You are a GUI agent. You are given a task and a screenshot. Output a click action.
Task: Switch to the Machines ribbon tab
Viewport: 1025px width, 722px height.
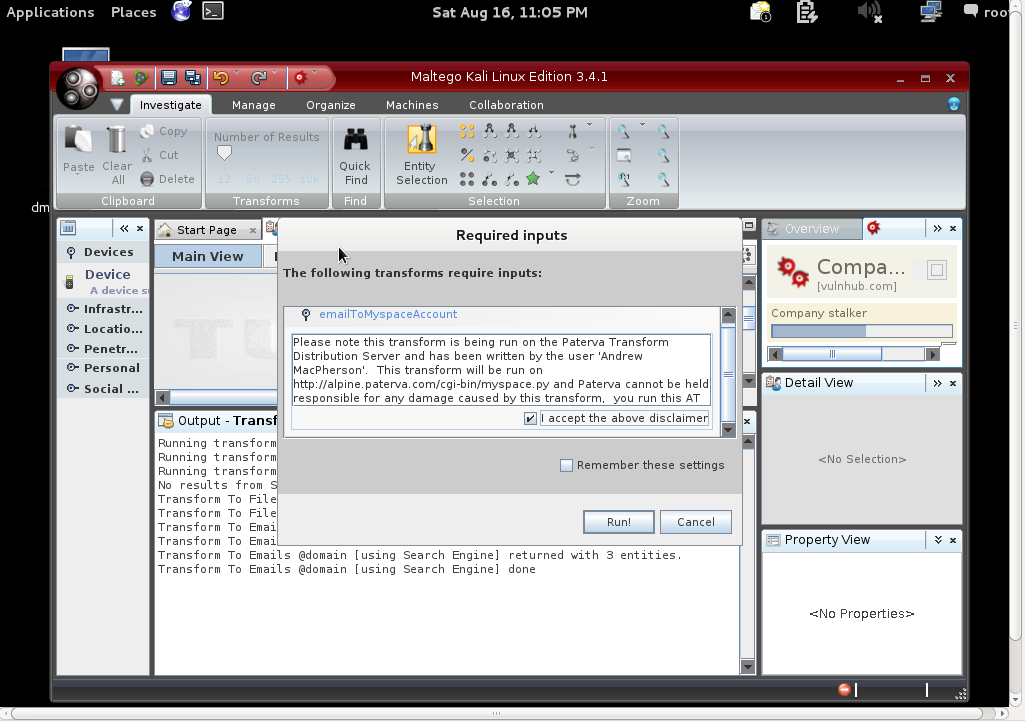tap(412, 105)
